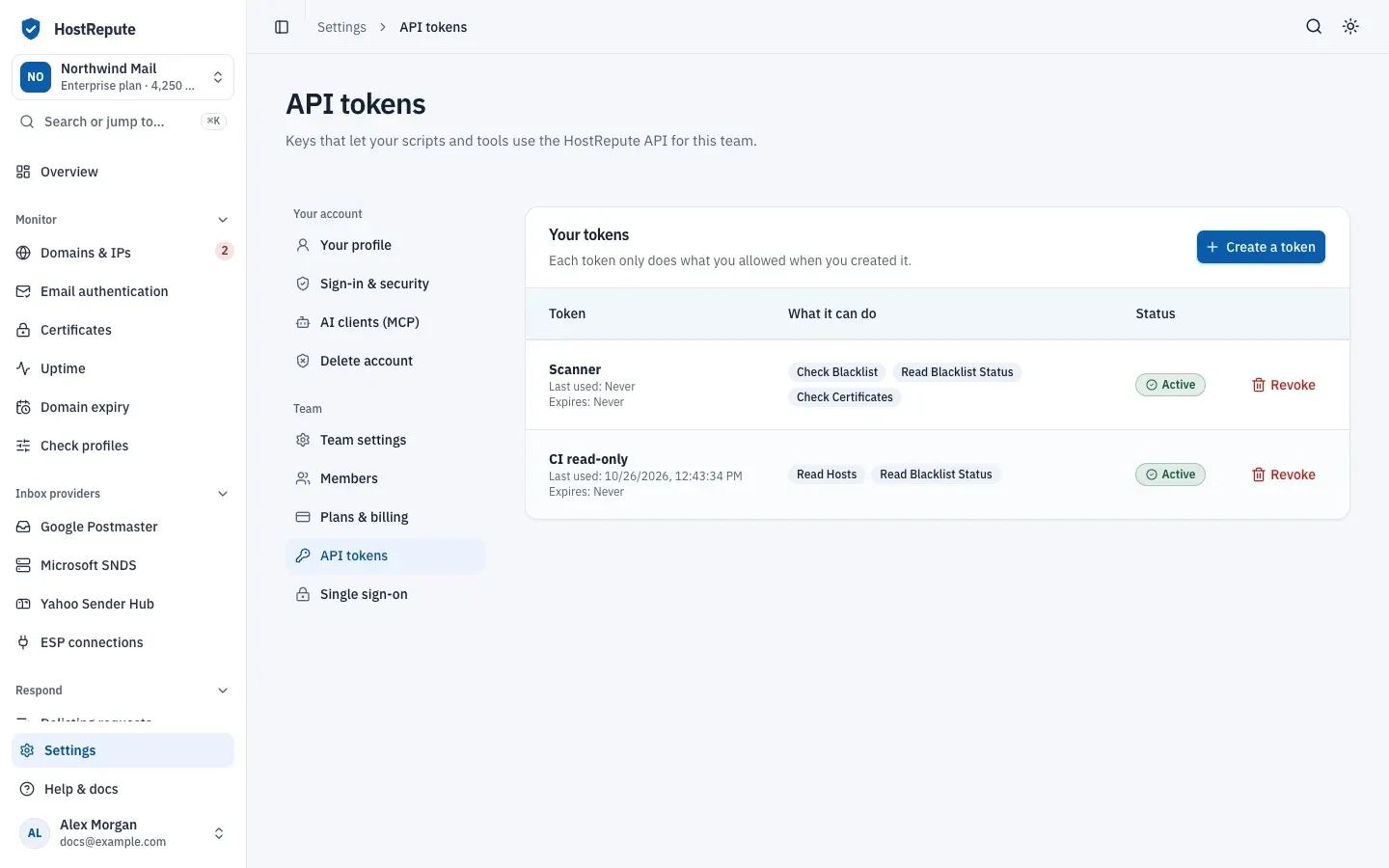
Task: Switch theme with the sun icon
Action: [x=1350, y=27]
